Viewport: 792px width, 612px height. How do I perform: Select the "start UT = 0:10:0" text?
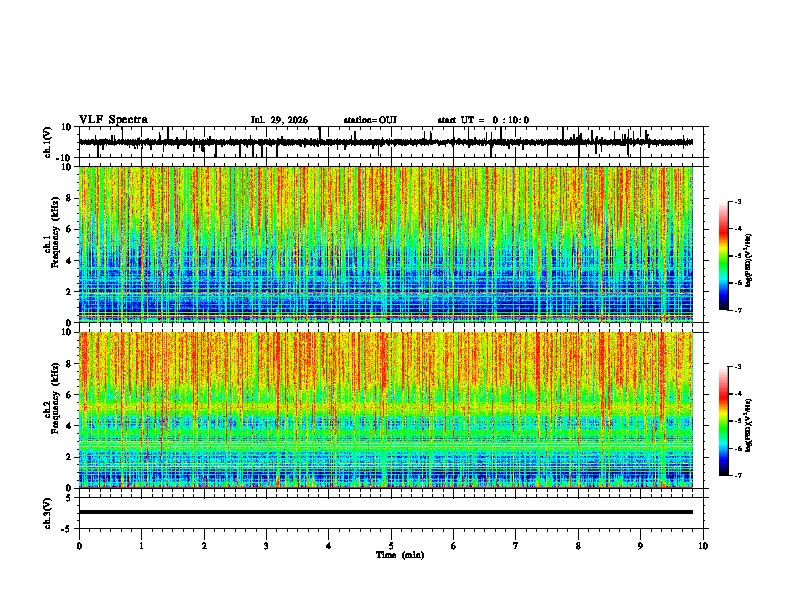[483, 120]
